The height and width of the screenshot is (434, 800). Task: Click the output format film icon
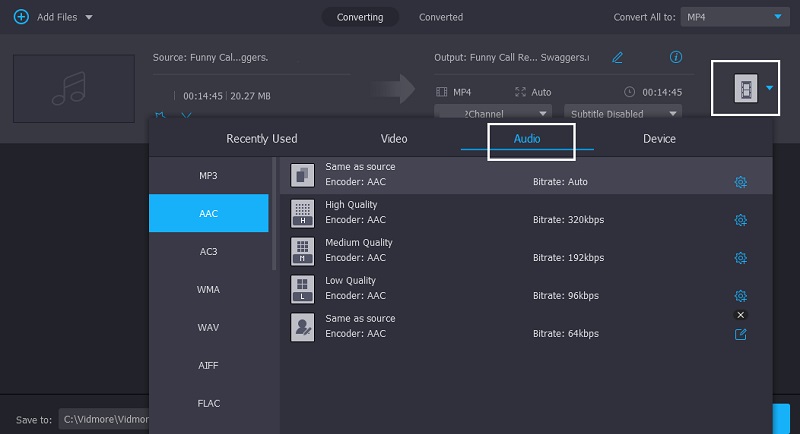point(745,89)
